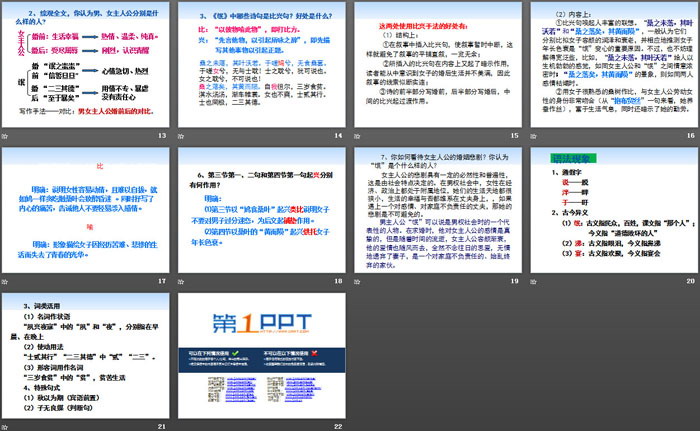Click animation star icon under slide 16
The image size is (700, 431).
pyautogui.click(x=533, y=136)
